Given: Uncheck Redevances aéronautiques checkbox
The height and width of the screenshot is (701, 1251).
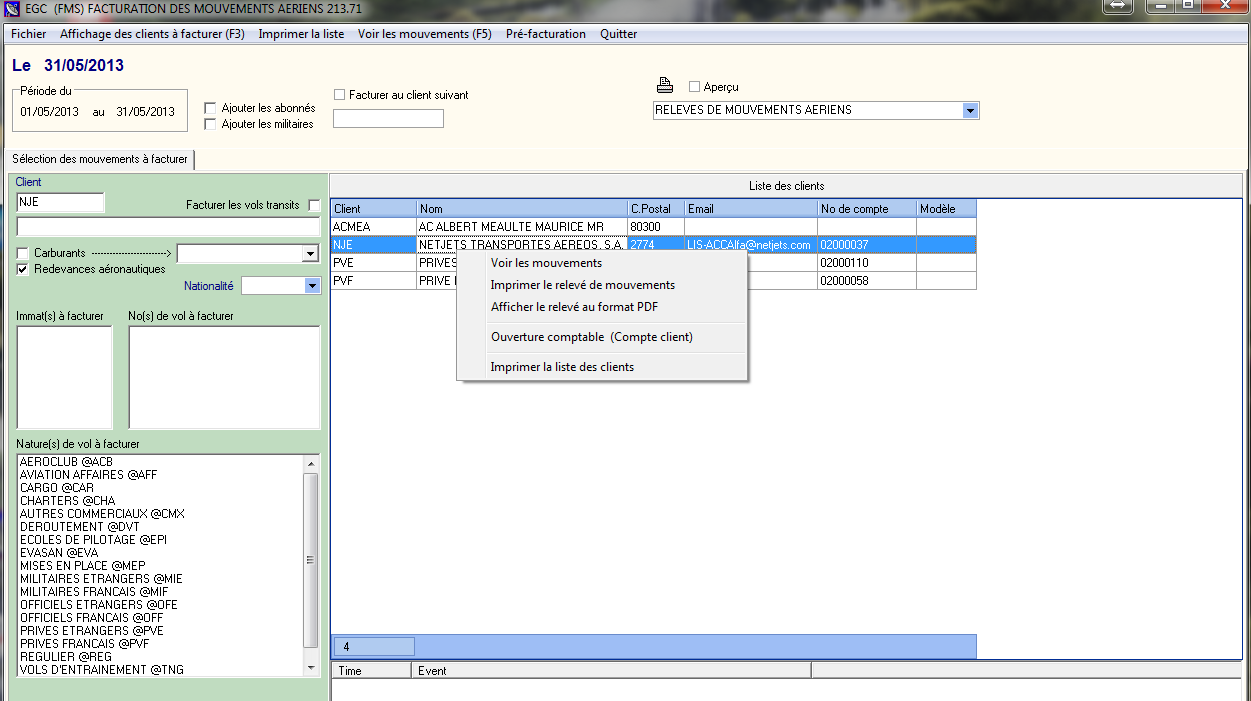Looking at the screenshot, I should click(23, 269).
